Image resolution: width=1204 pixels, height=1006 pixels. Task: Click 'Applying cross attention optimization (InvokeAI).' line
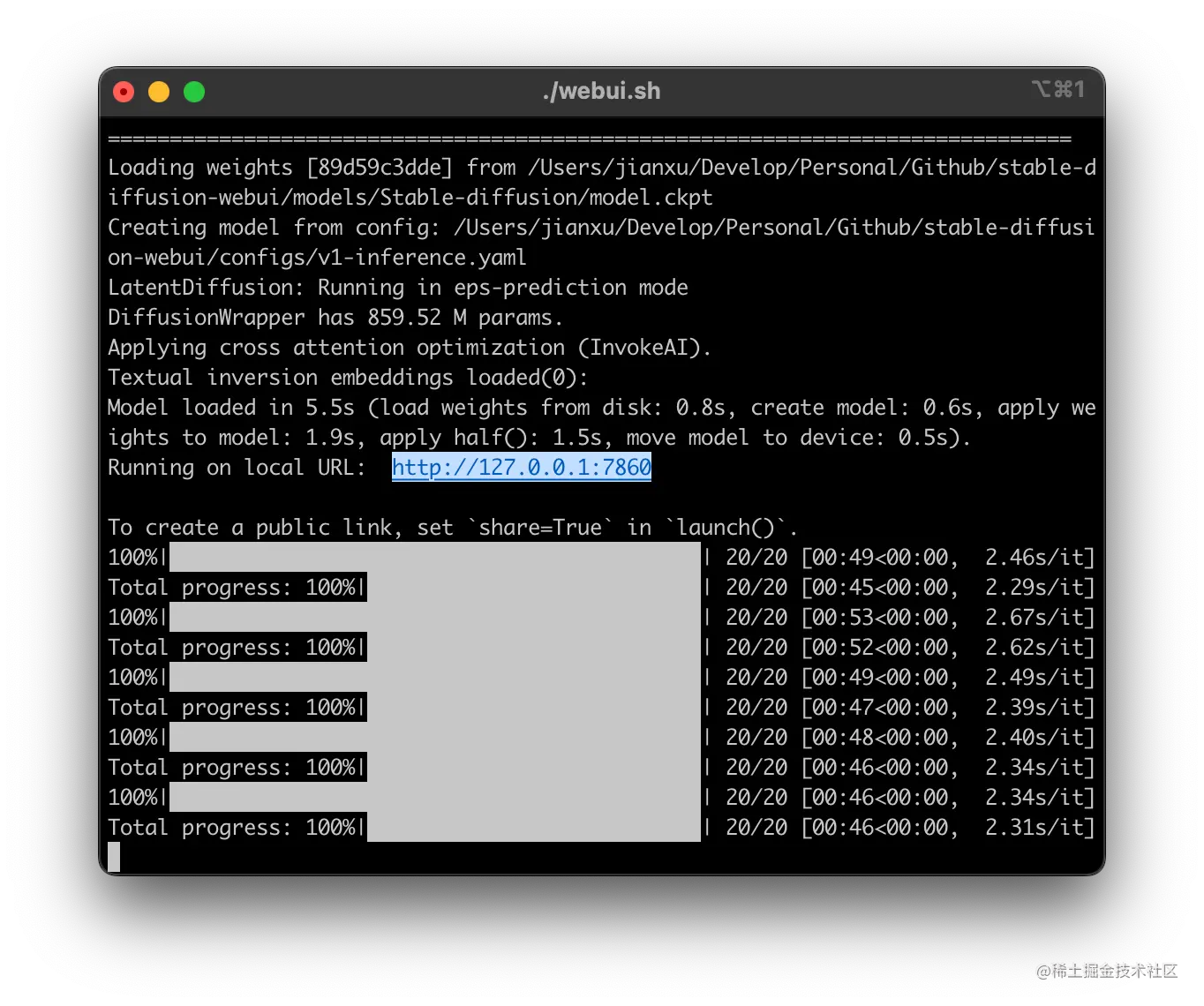pyautogui.click(x=410, y=348)
